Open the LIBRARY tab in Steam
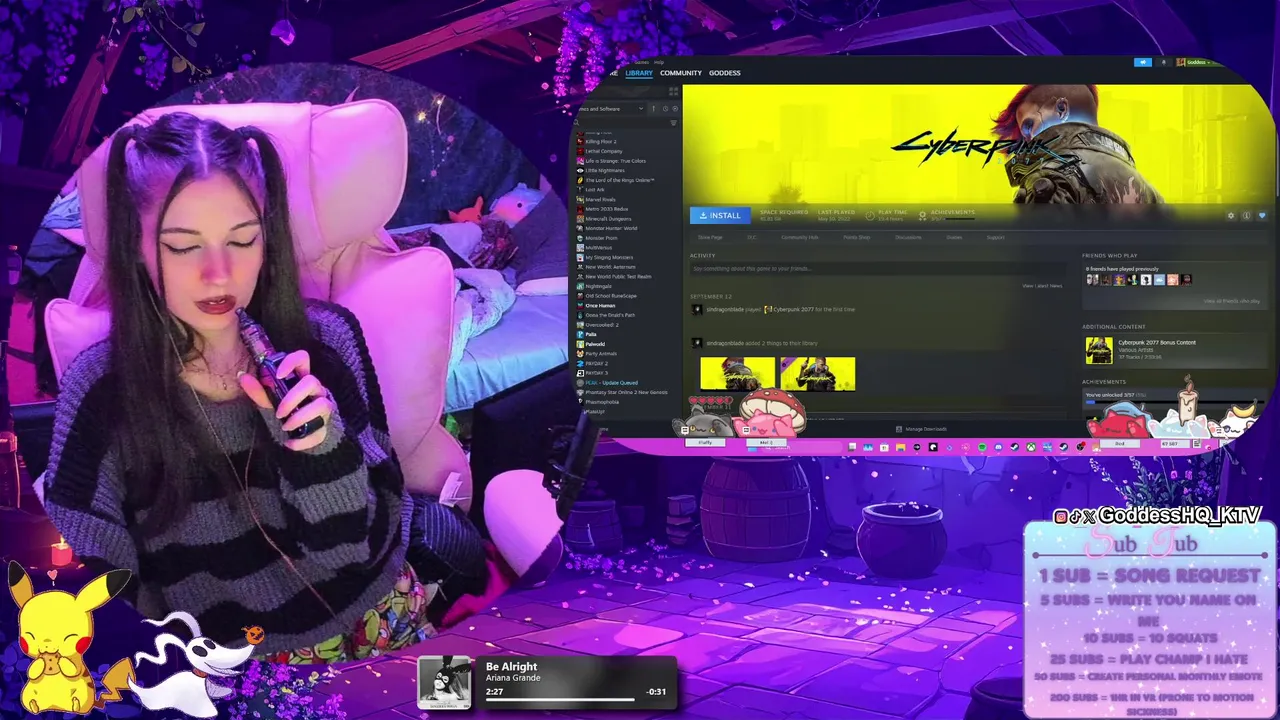The width and height of the screenshot is (1280, 720). [x=639, y=73]
